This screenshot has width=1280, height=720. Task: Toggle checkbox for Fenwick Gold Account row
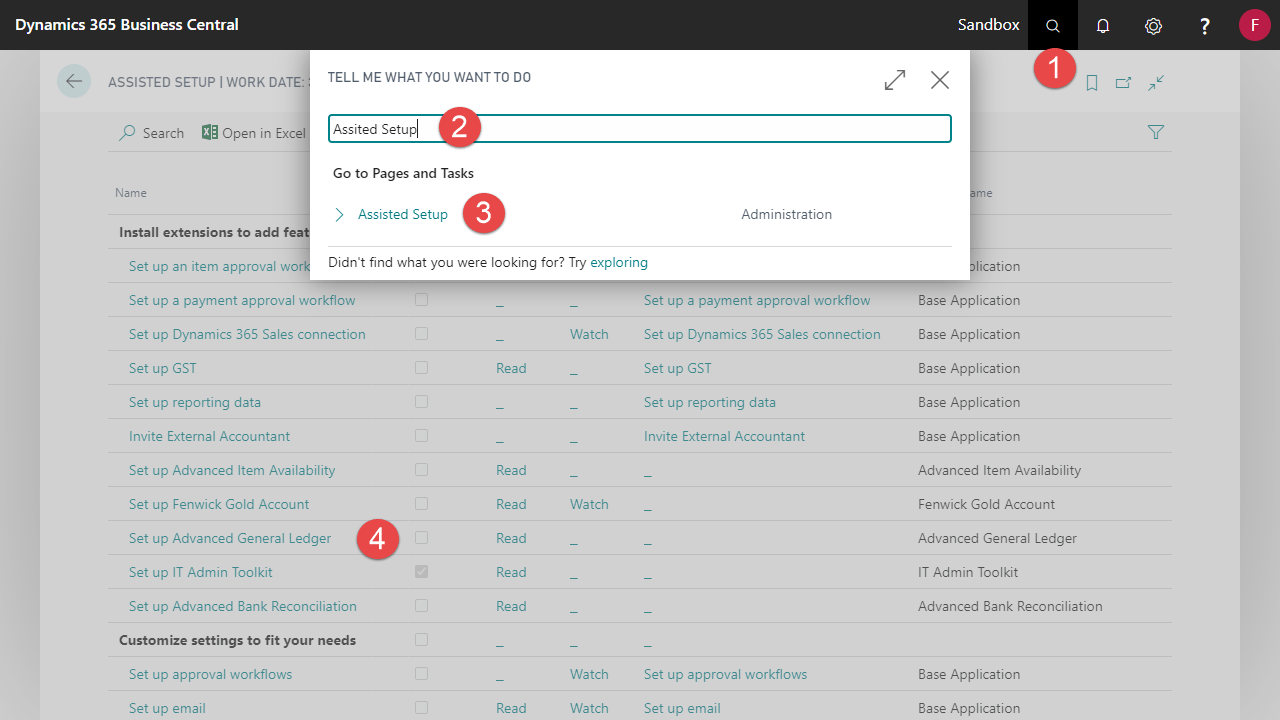click(x=421, y=504)
